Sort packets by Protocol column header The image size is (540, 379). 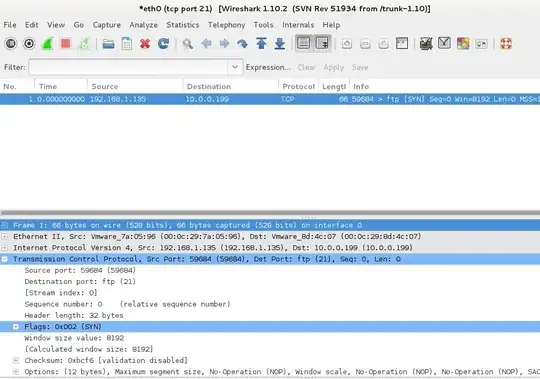click(x=299, y=86)
